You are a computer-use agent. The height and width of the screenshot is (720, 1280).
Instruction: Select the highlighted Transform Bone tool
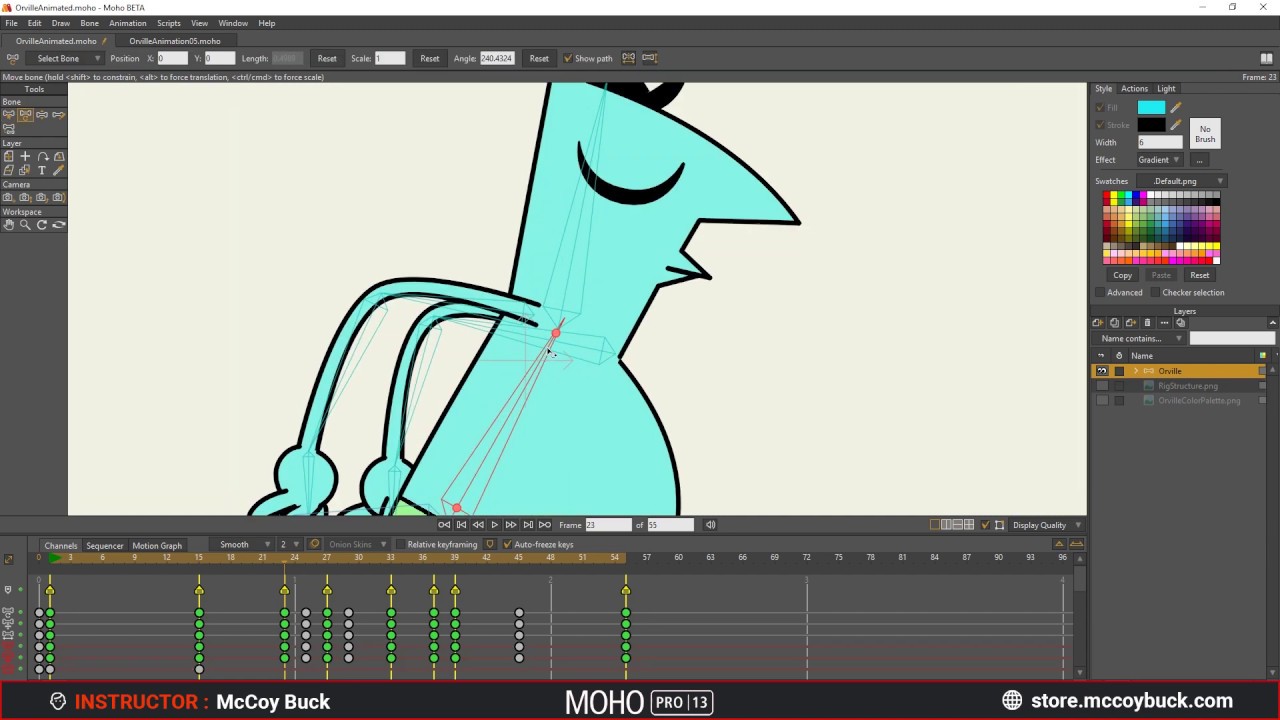(x=25, y=115)
